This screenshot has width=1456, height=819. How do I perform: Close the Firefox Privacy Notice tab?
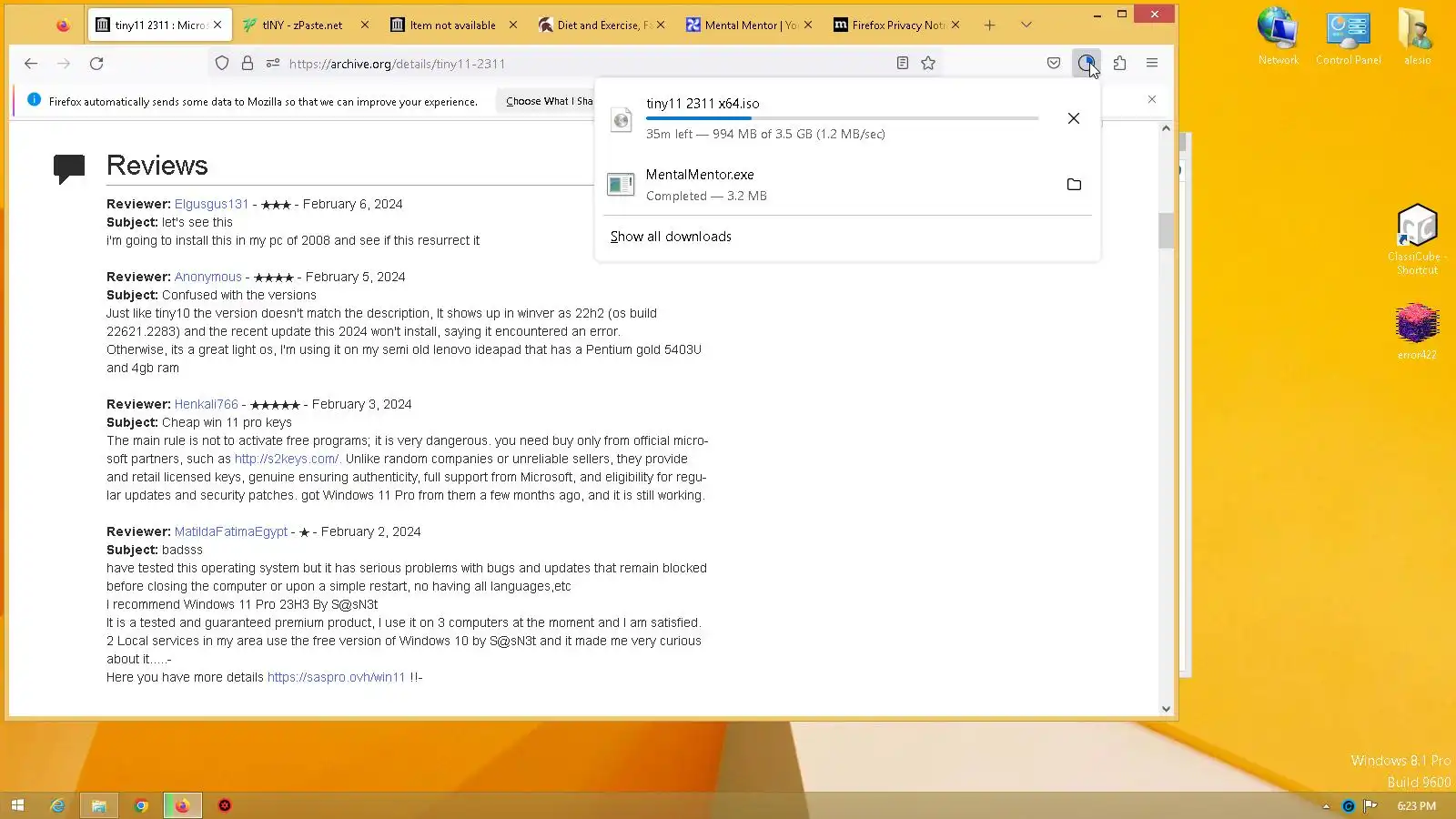tap(955, 25)
